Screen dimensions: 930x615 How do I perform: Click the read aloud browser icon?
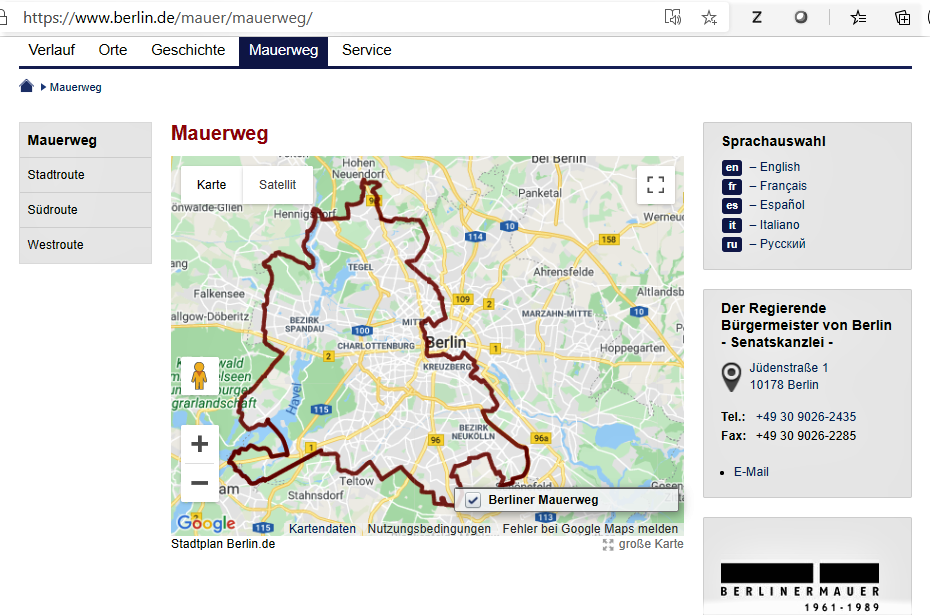pos(673,17)
